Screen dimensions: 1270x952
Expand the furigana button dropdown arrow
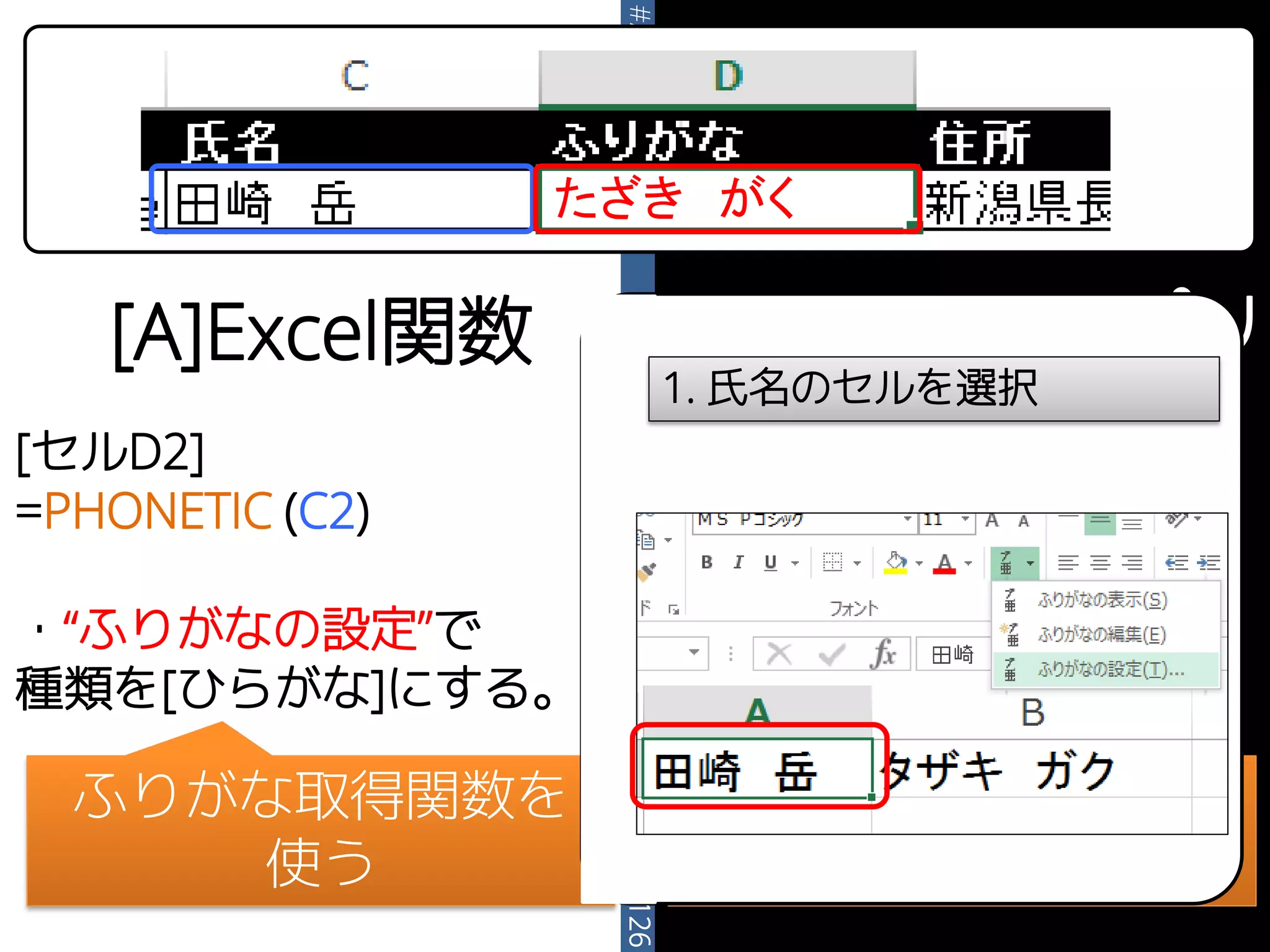pyautogui.click(x=1030, y=563)
